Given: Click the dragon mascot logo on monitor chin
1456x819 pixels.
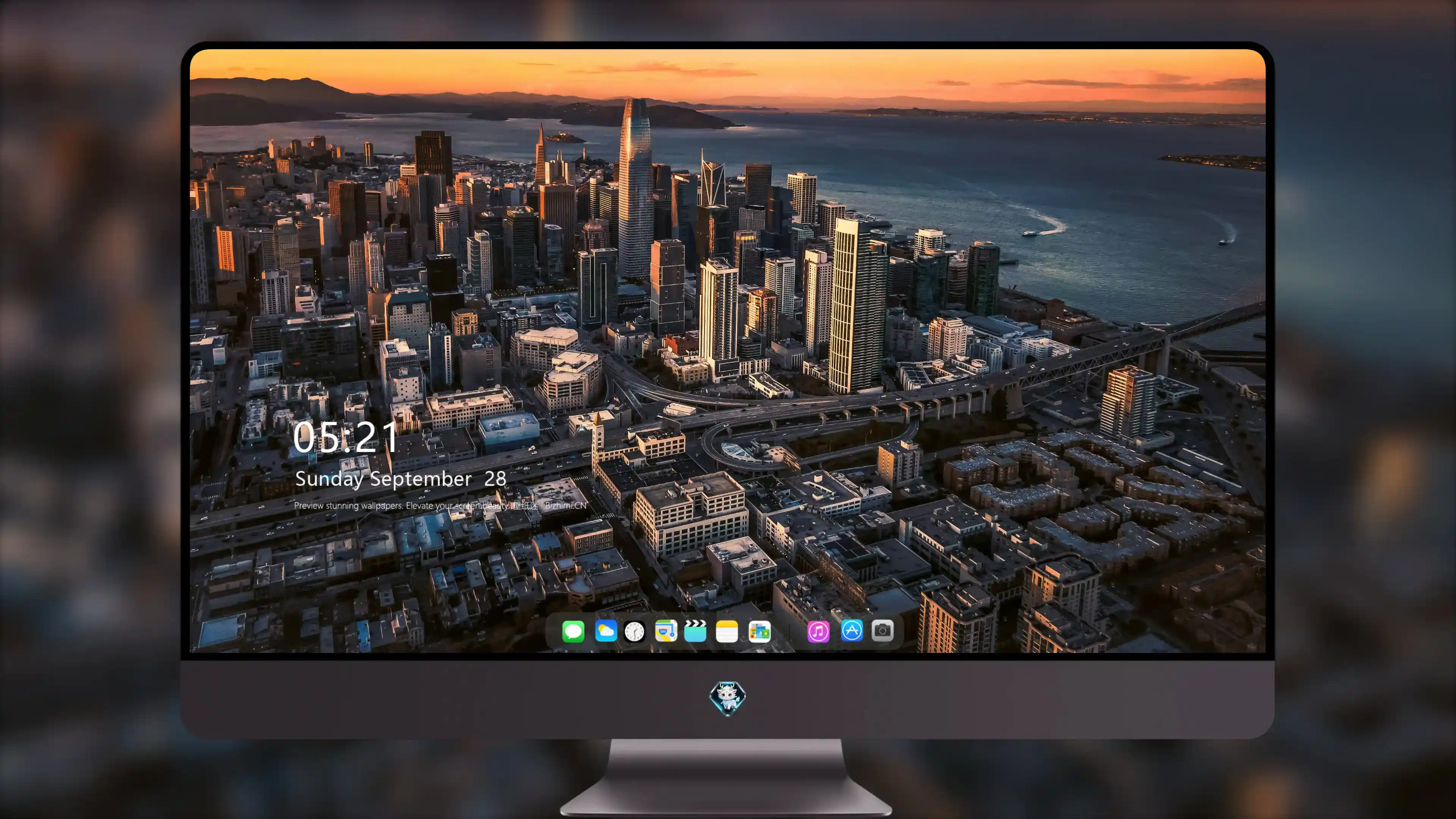Looking at the screenshot, I should pos(728,698).
